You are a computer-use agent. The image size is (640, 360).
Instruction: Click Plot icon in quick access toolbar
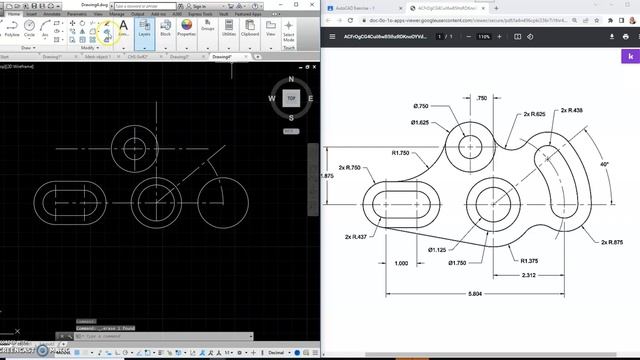tap(51, 6)
